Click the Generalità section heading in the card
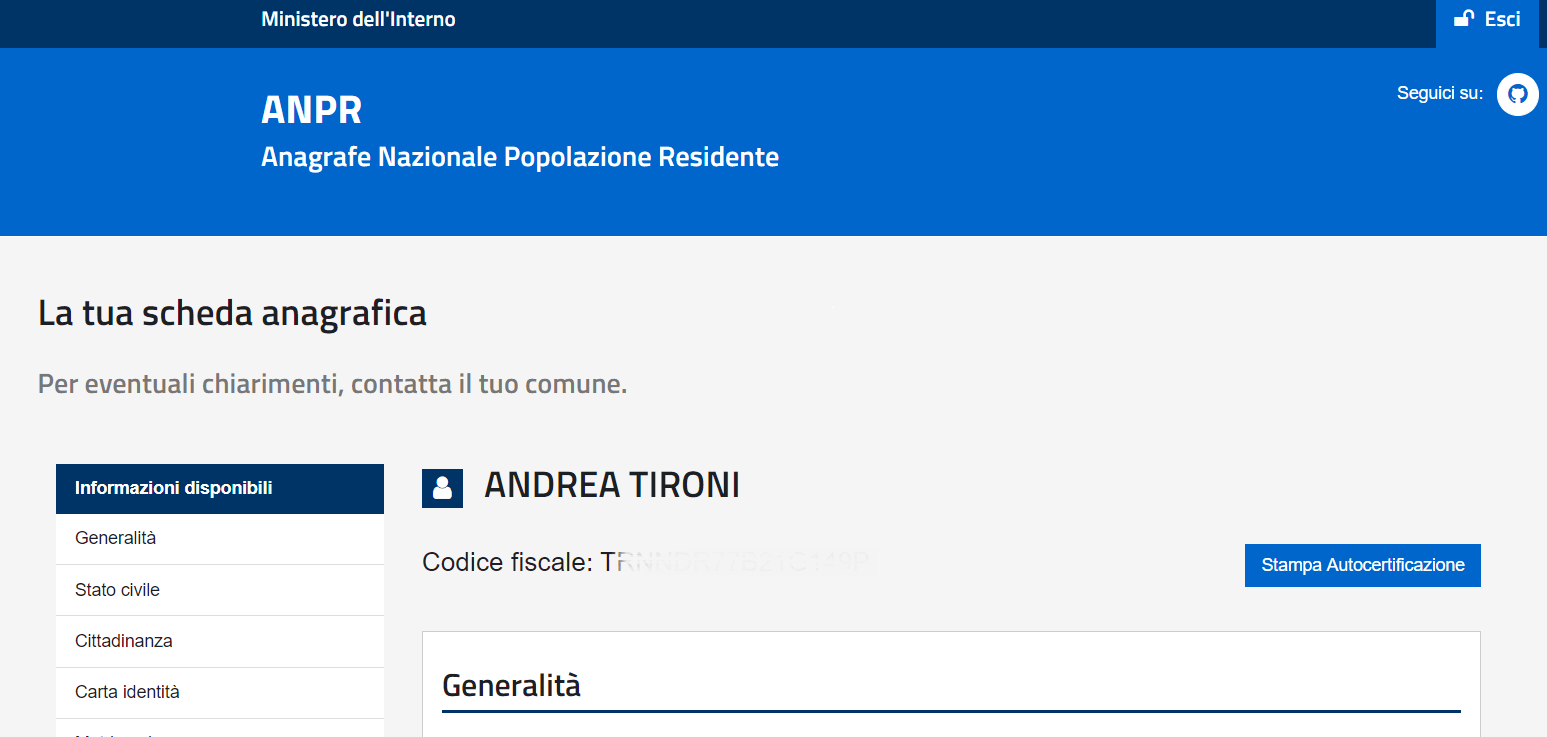 coord(511,686)
